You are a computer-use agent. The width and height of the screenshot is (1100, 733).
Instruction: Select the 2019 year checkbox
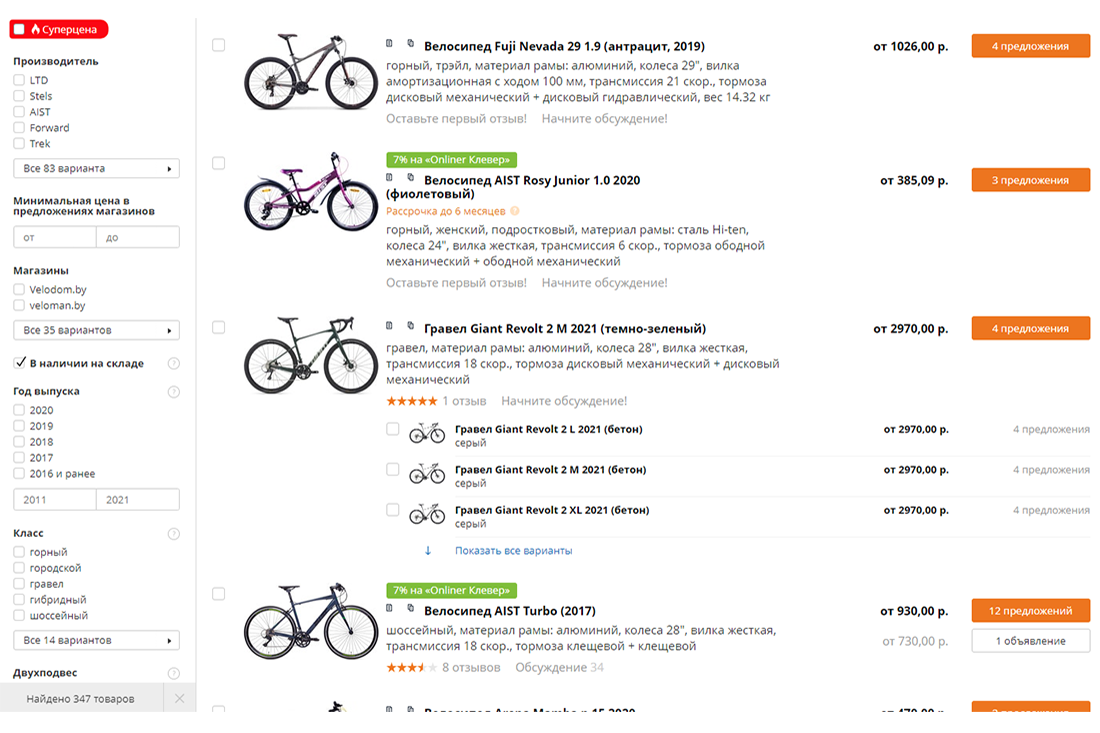[x=19, y=426]
